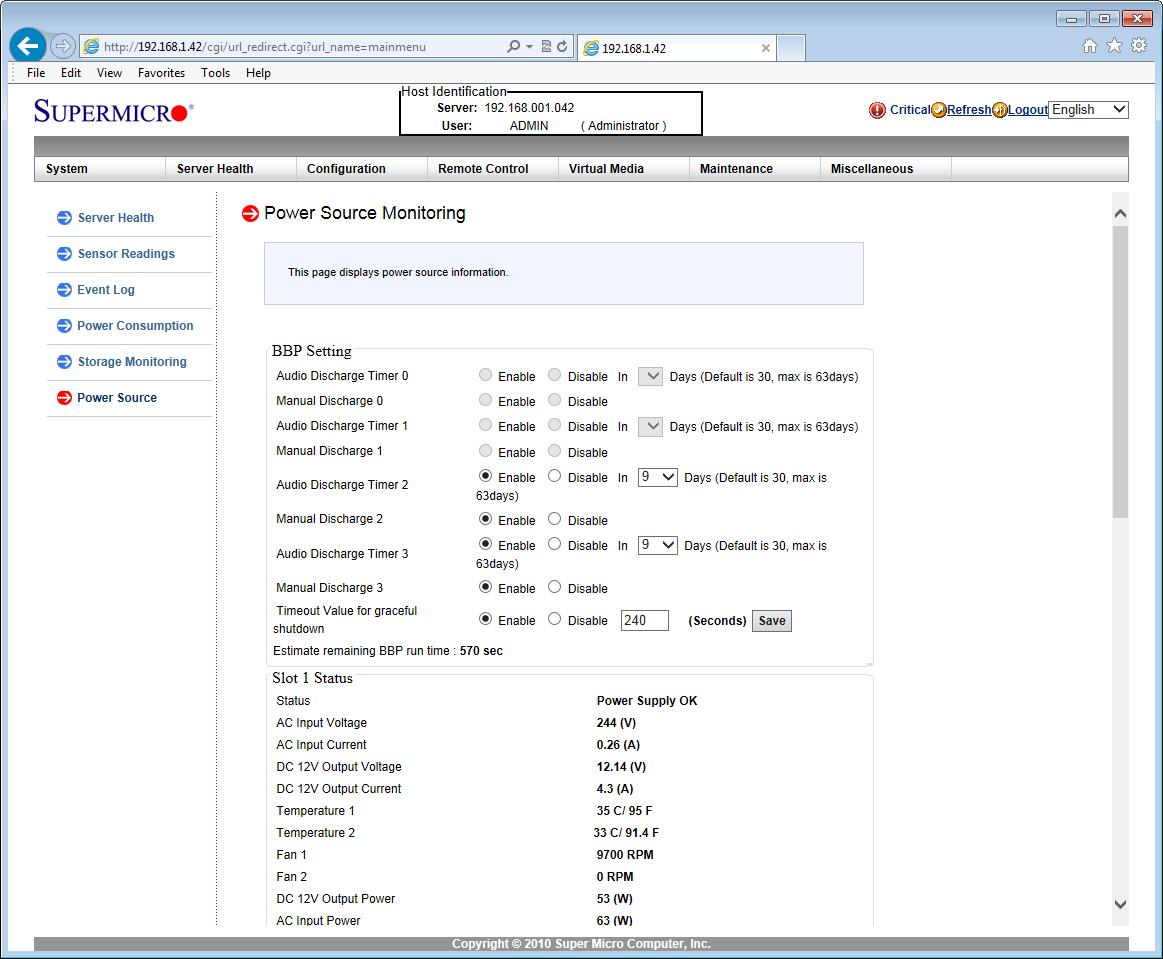Image resolution: width=1163 pixels, height=959 pixels.
Task: Click arrow icon beside Storage Monitoring
Action: coord(65,362)
